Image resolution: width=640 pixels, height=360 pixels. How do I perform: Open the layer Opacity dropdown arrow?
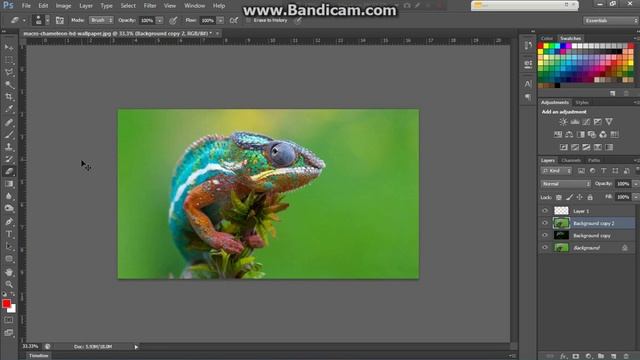tap(636, 184)
